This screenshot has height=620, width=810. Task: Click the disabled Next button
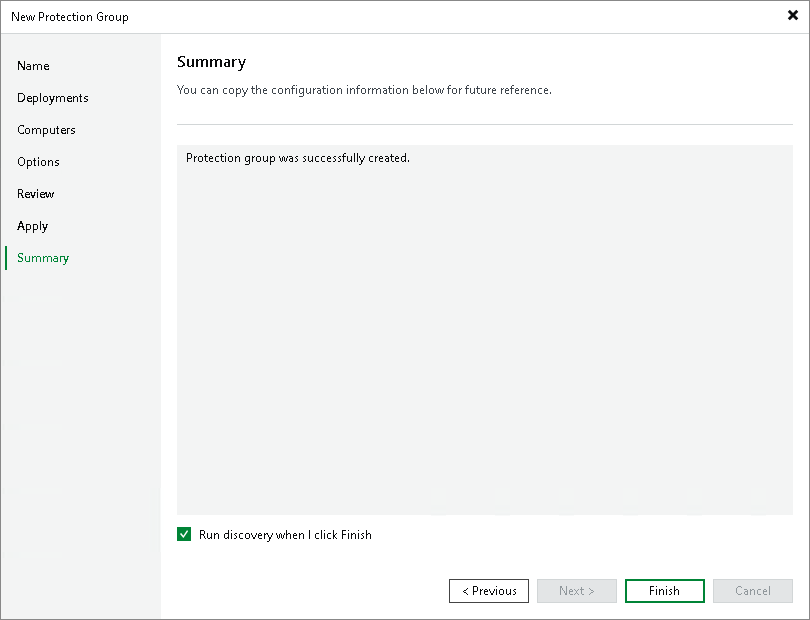[x=577, y=591]
